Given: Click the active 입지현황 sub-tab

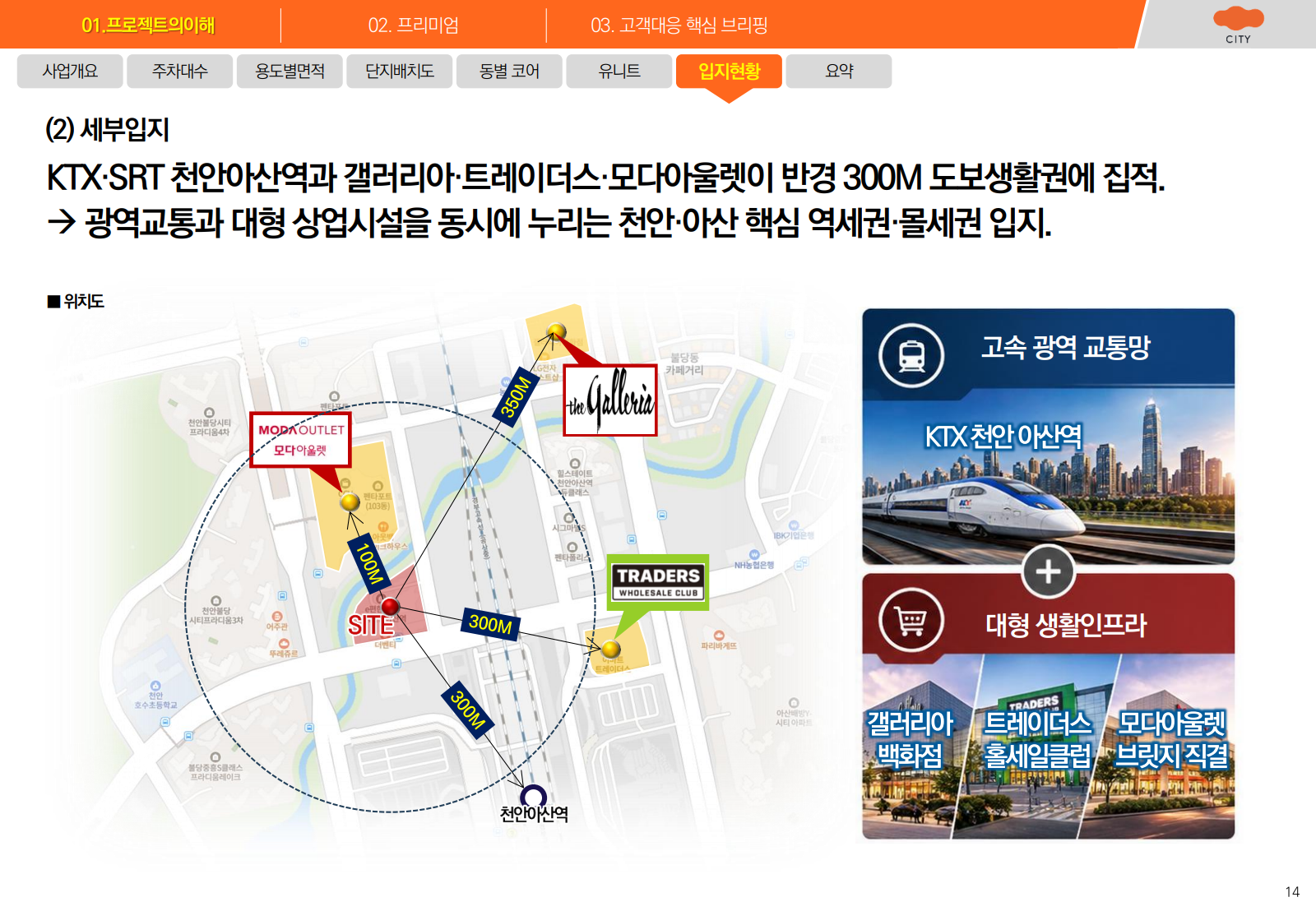Looking at the screenshot, I should (729, 72).
